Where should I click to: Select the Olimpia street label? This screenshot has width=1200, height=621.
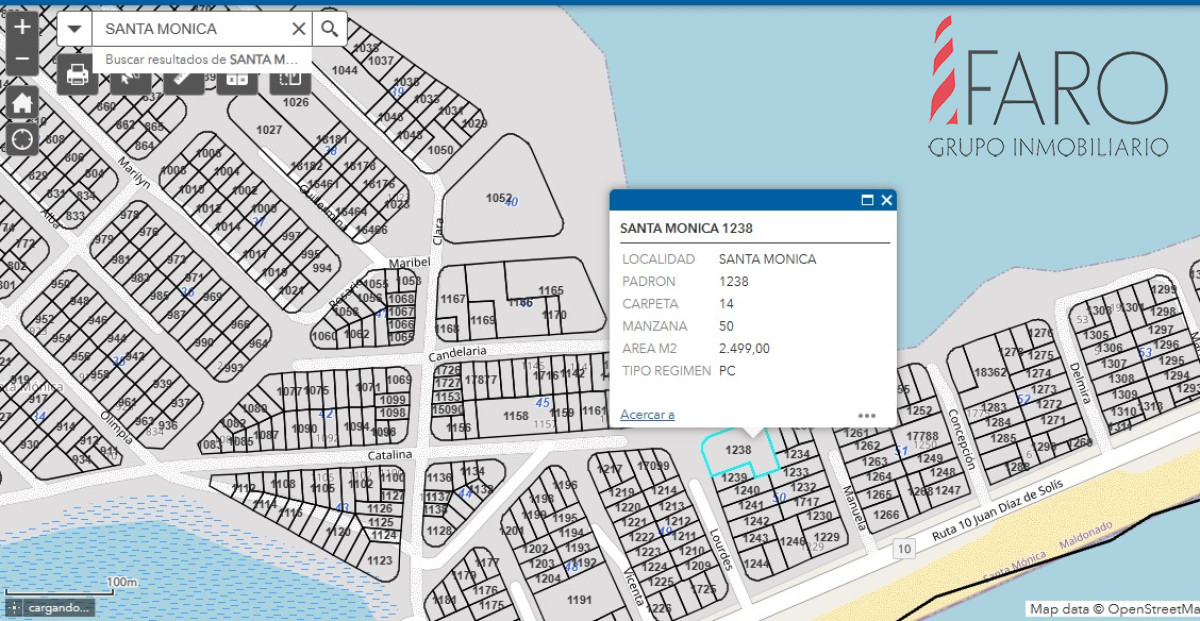click(116, 430)
